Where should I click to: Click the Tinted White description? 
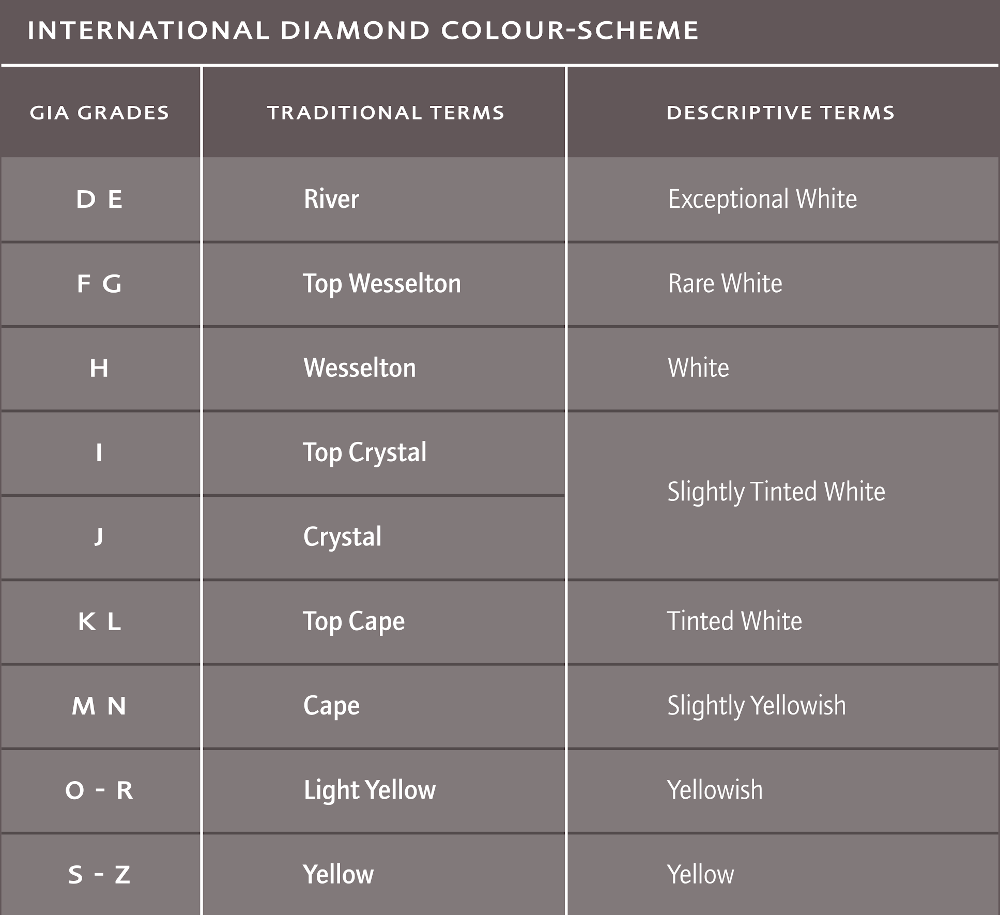click(735, 621)
